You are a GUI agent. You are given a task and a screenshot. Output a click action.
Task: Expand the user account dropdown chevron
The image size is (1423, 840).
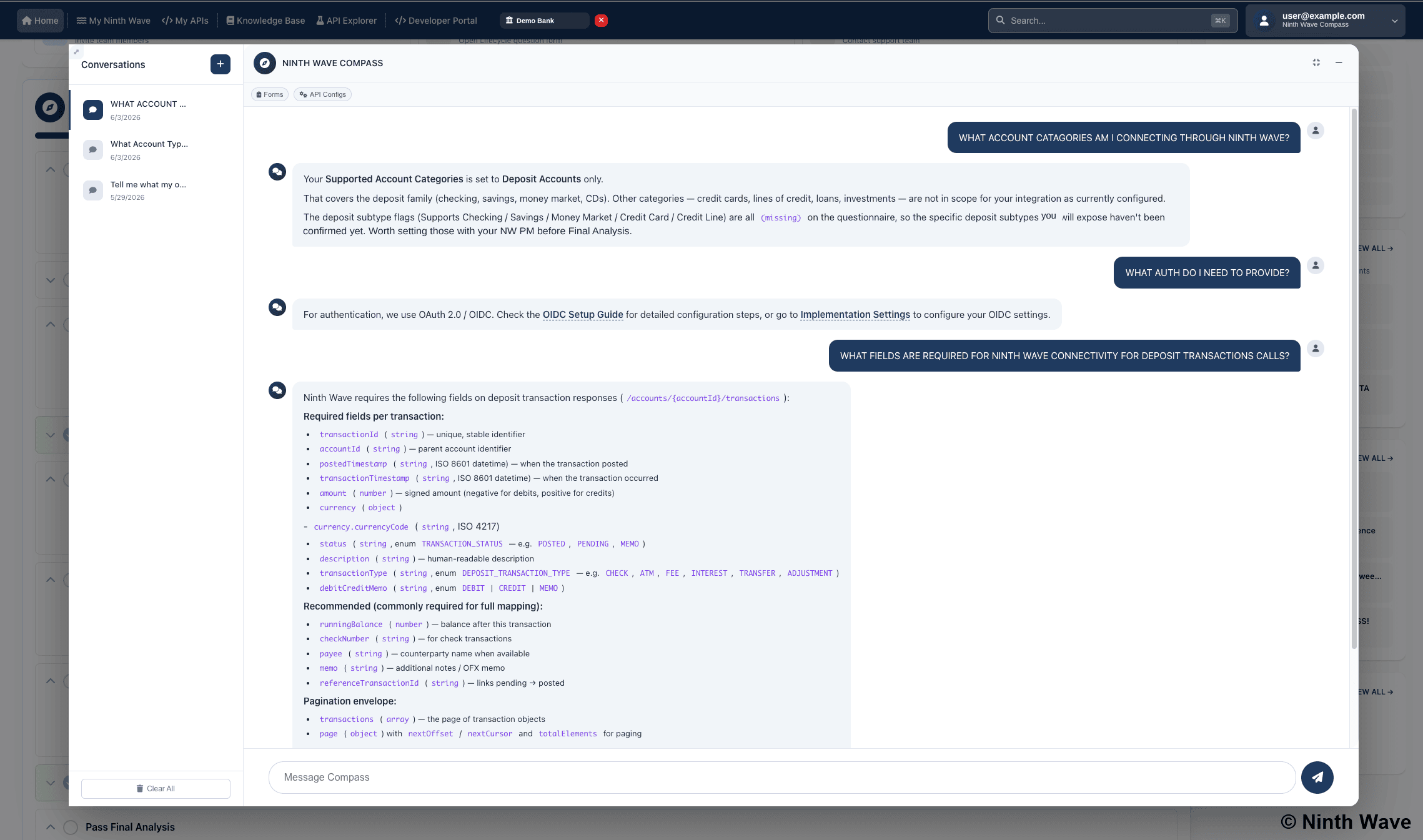click(1394, 21)
